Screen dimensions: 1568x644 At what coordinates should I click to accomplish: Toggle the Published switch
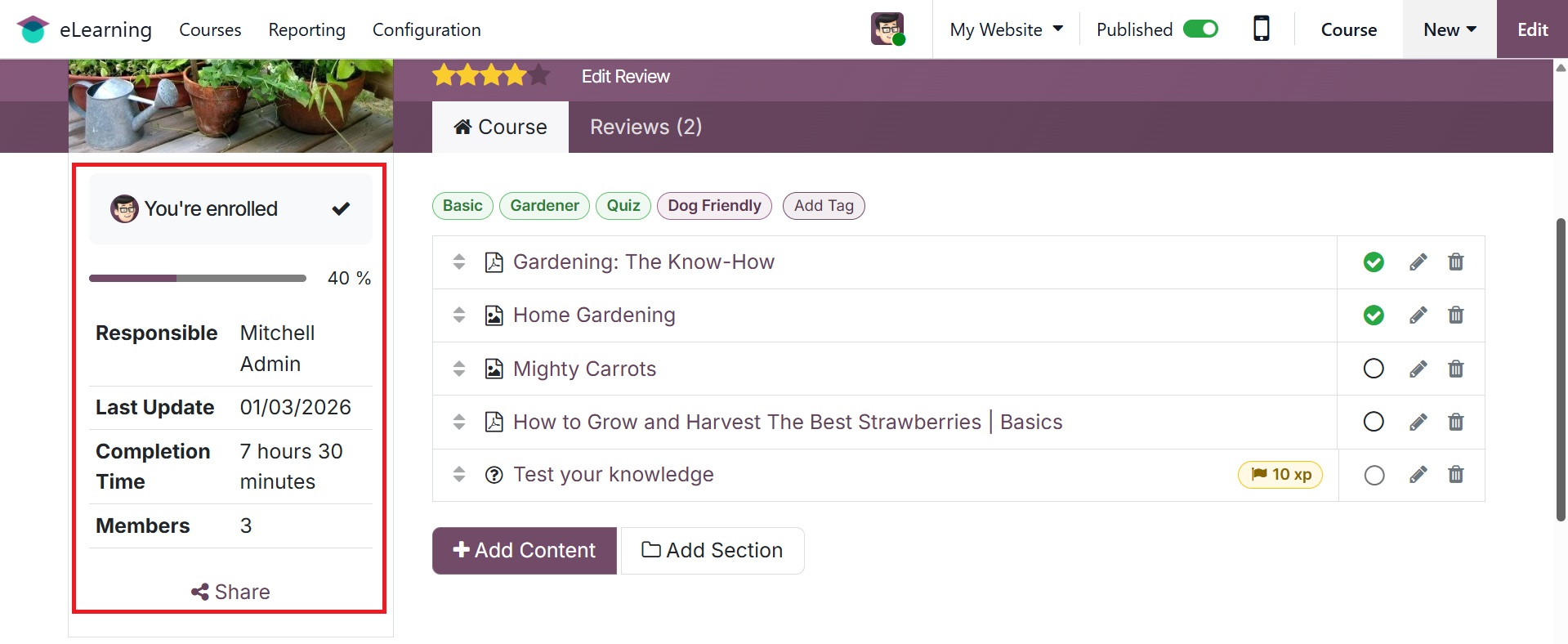(1200, 29)
